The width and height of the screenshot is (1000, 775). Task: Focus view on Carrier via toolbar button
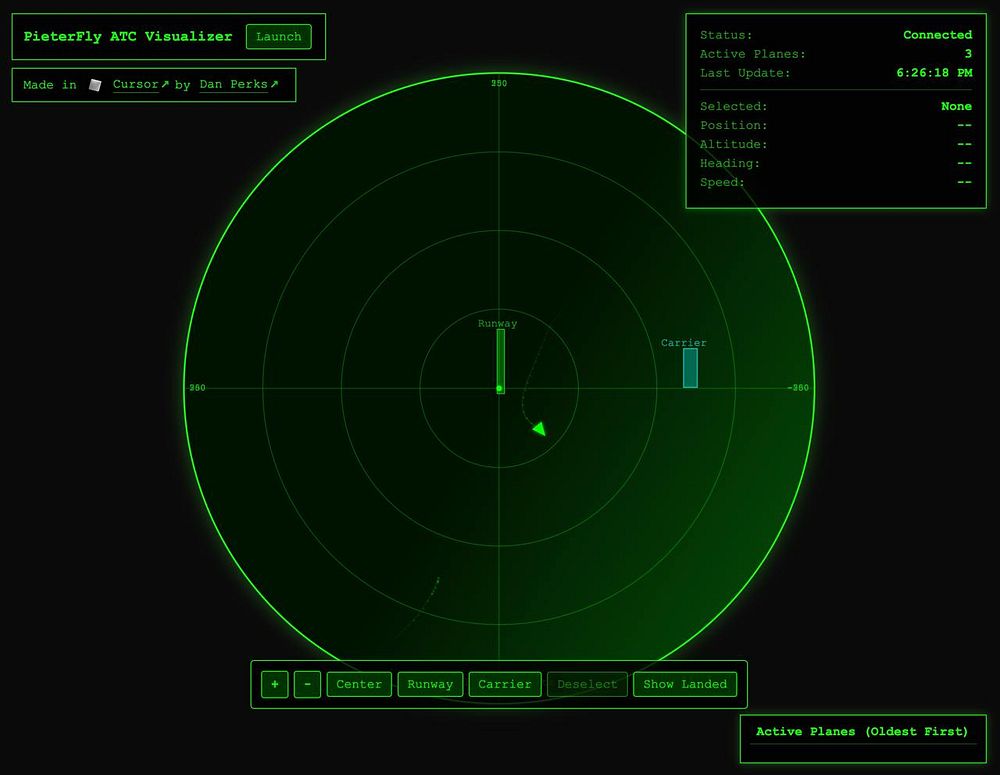point(505,684)
